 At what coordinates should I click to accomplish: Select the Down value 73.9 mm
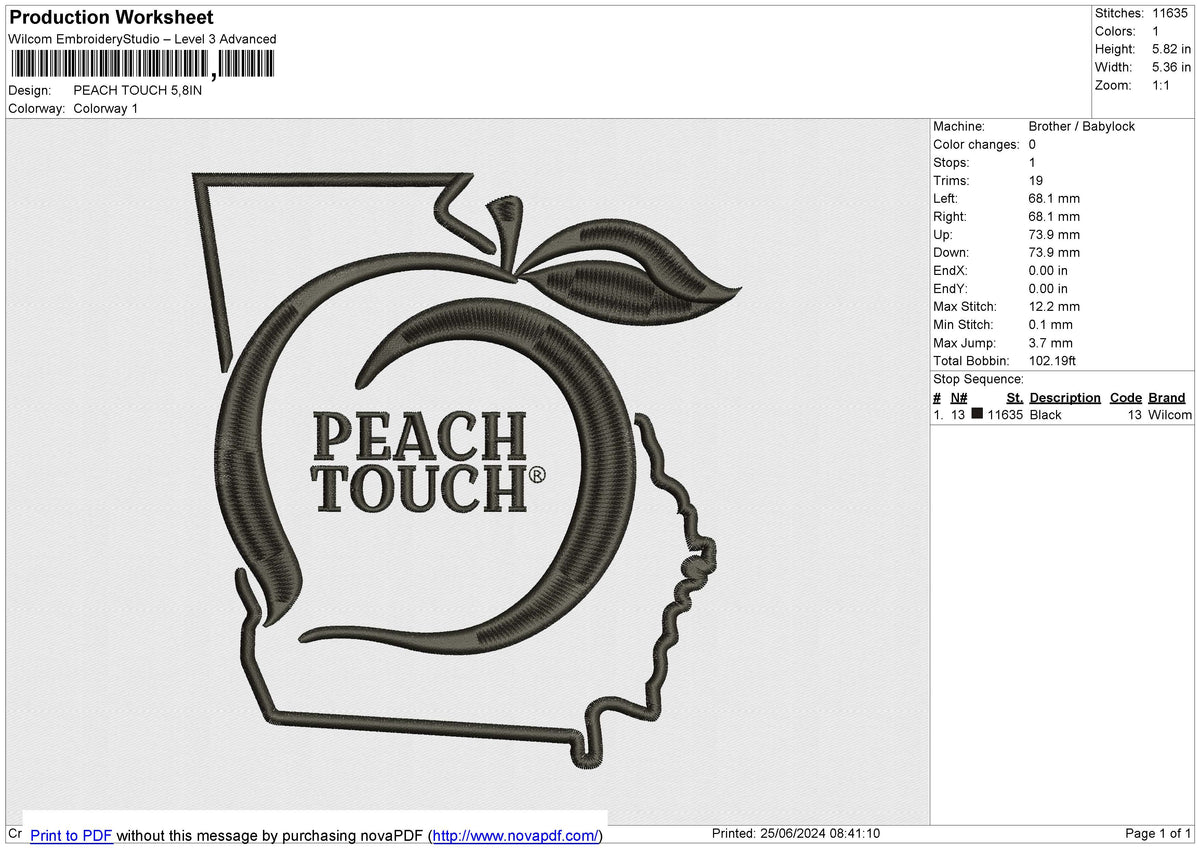1054,252
